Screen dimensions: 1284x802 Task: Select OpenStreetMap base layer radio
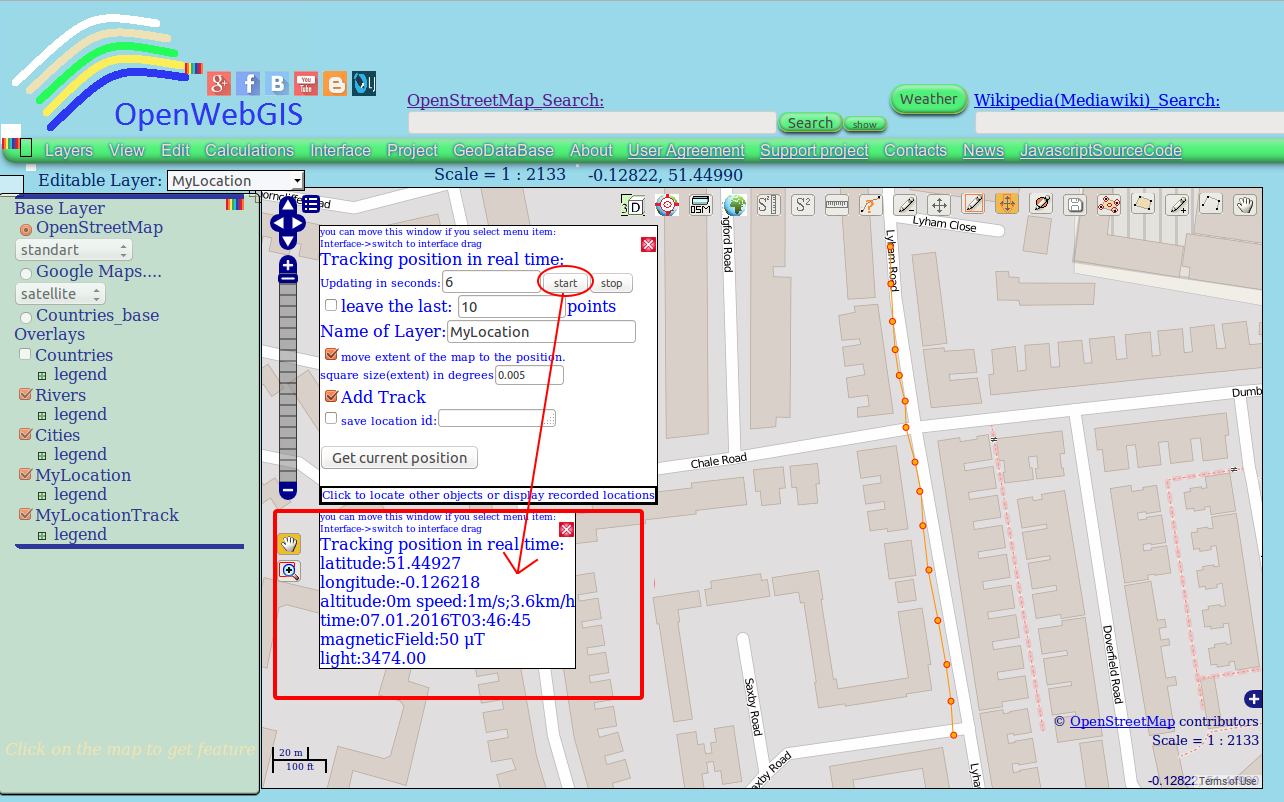point(26,230)
